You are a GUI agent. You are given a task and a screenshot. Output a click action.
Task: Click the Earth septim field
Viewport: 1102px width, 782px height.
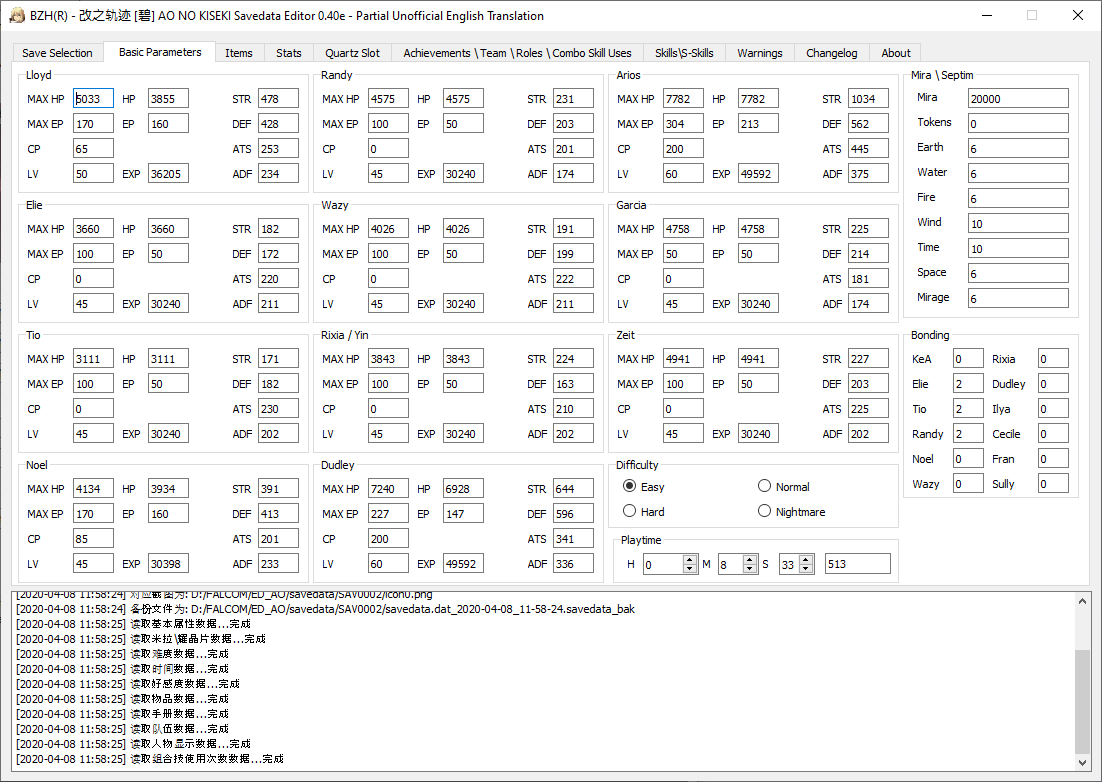tap(1018, 148)
